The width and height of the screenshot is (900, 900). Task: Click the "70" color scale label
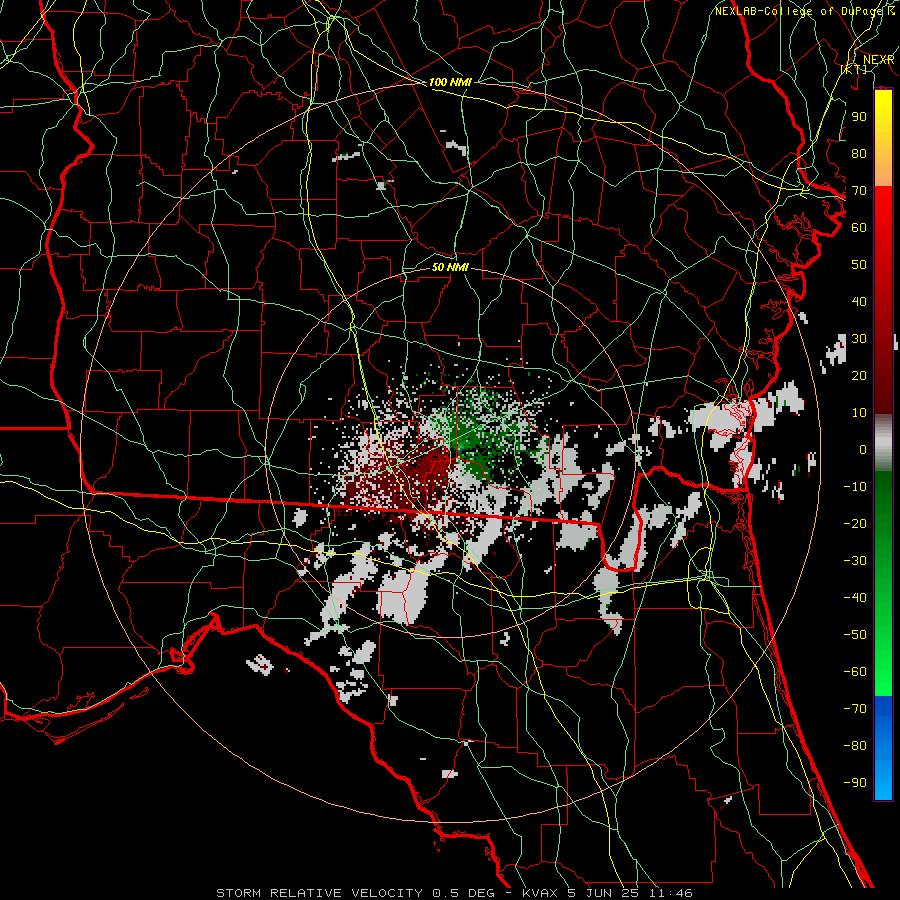859,191
